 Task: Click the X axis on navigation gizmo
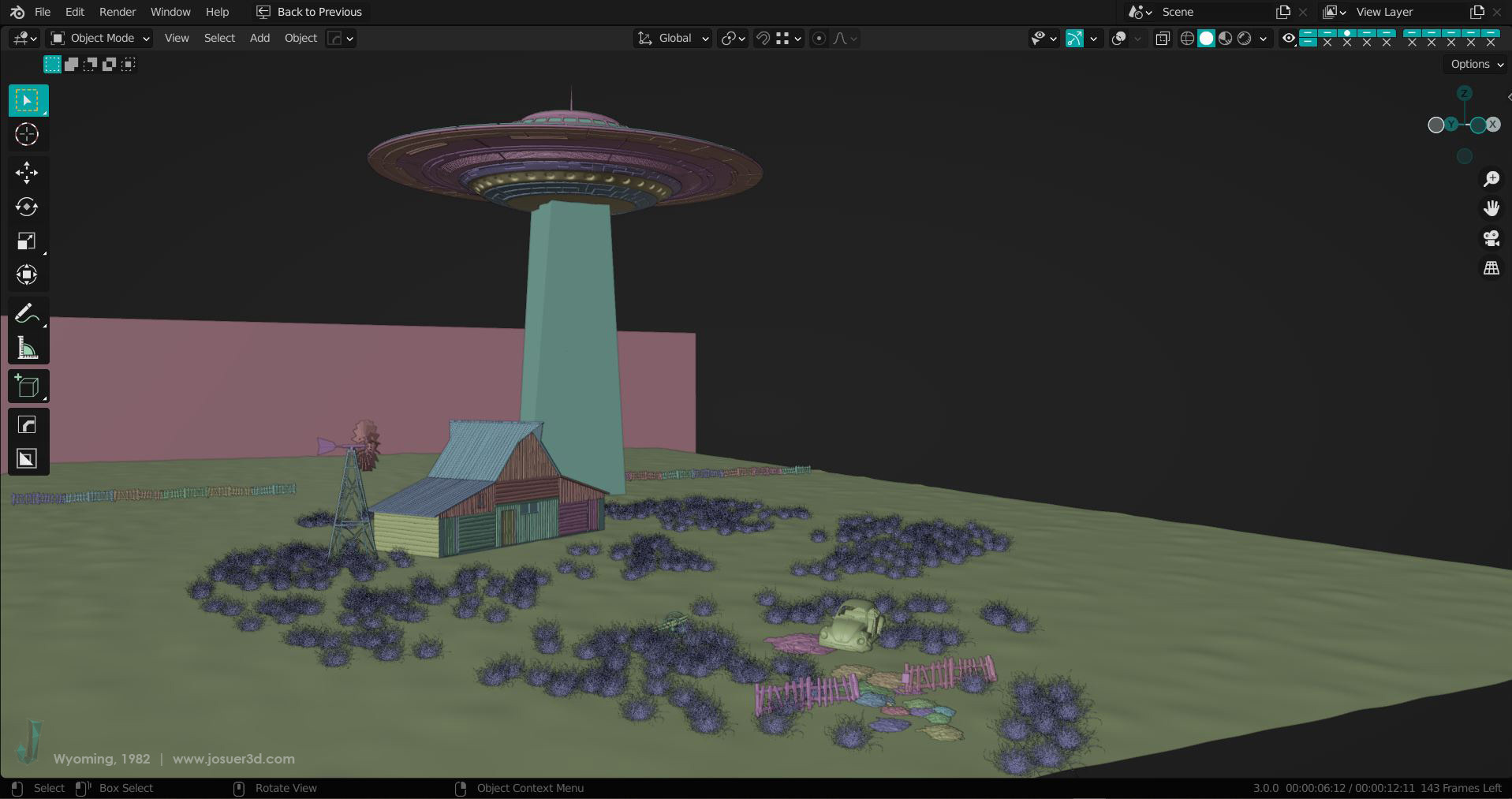pyautogui.click(x=1493, y=125)
